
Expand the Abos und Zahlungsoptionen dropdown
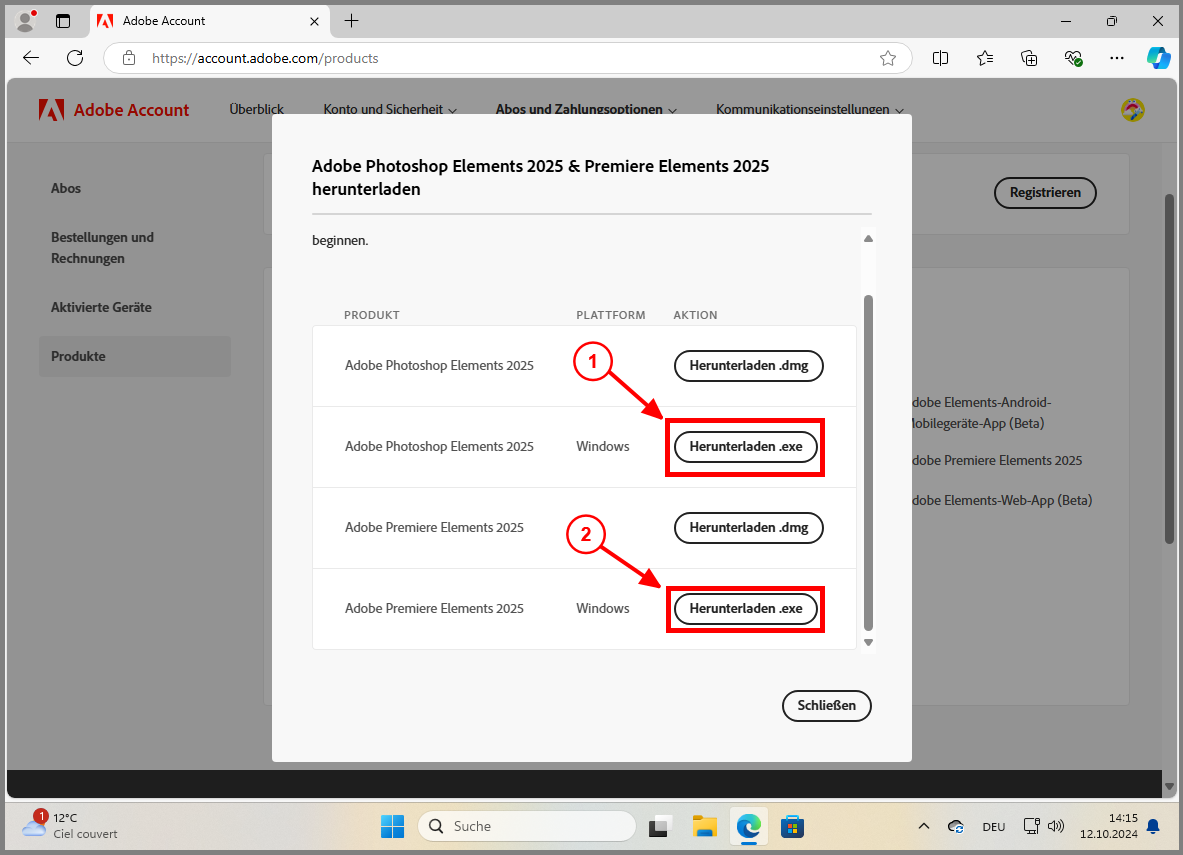tap(585, 110)
